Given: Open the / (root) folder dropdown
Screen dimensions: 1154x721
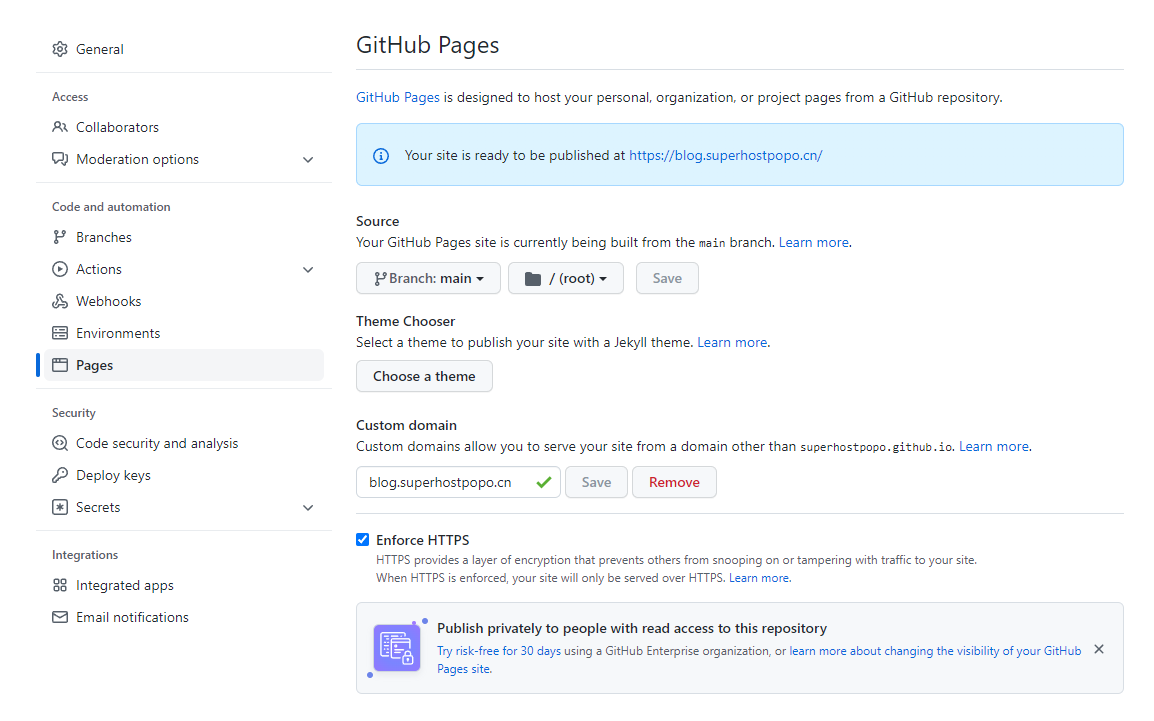Looking at the screenshot, I should [x=566, y=278].
